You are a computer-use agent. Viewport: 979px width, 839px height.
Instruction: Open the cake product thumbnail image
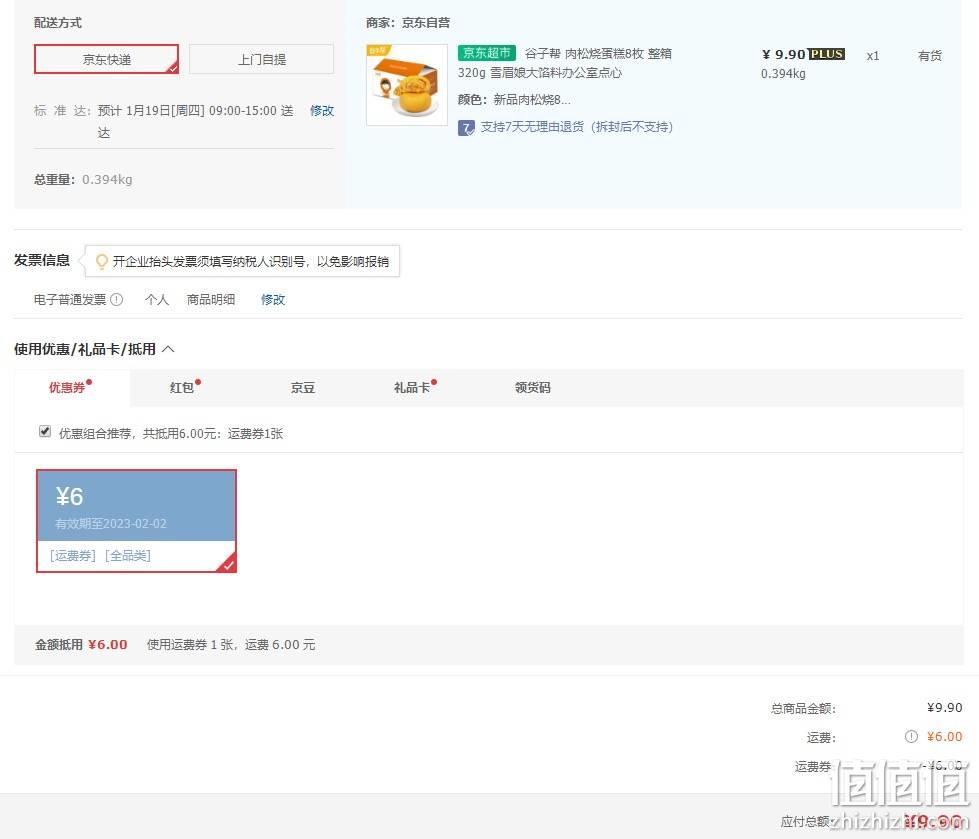[406, 84]
